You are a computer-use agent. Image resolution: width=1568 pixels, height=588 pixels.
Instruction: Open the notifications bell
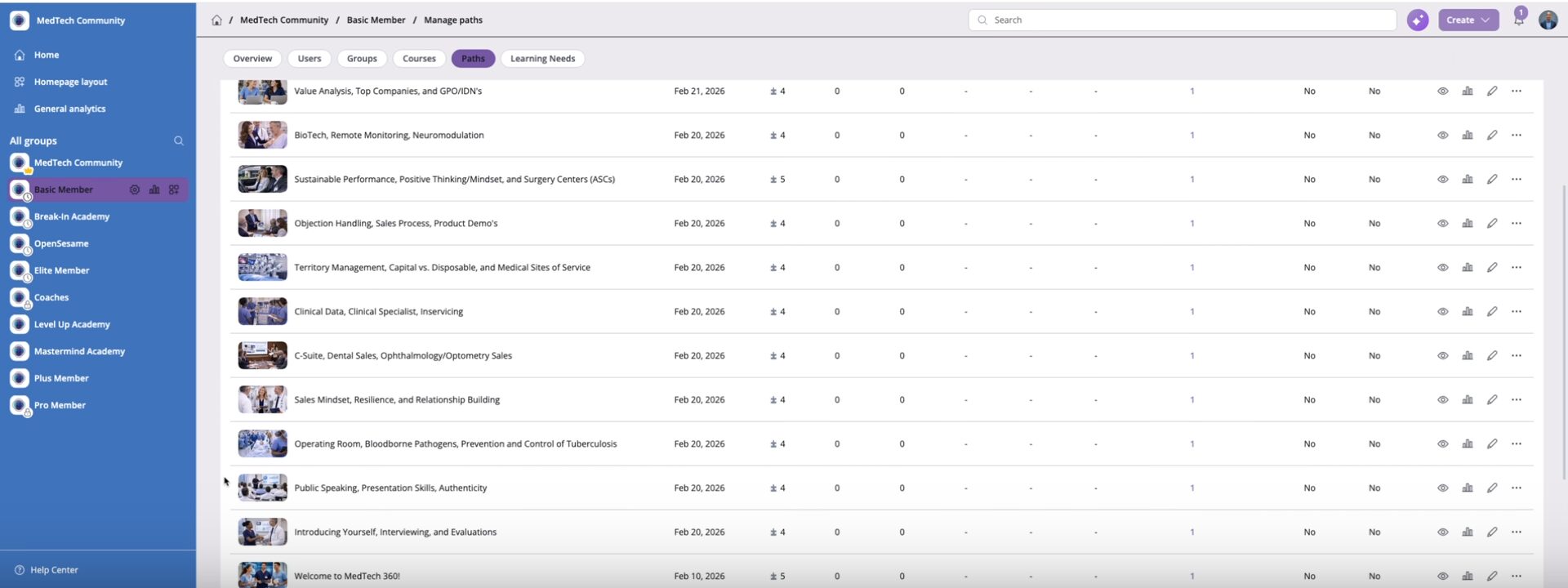click(x=1518, y=20)
